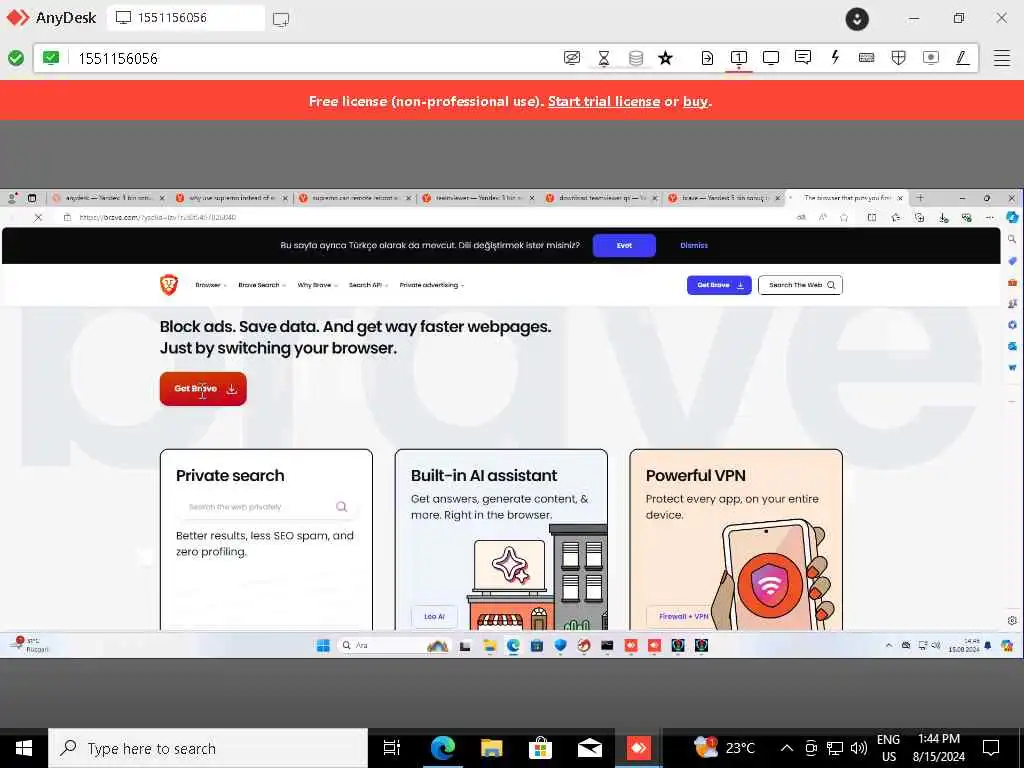Click the red Get Brave download button
1024x768 pixels.
pyautogui.click(x=203, y=389)
